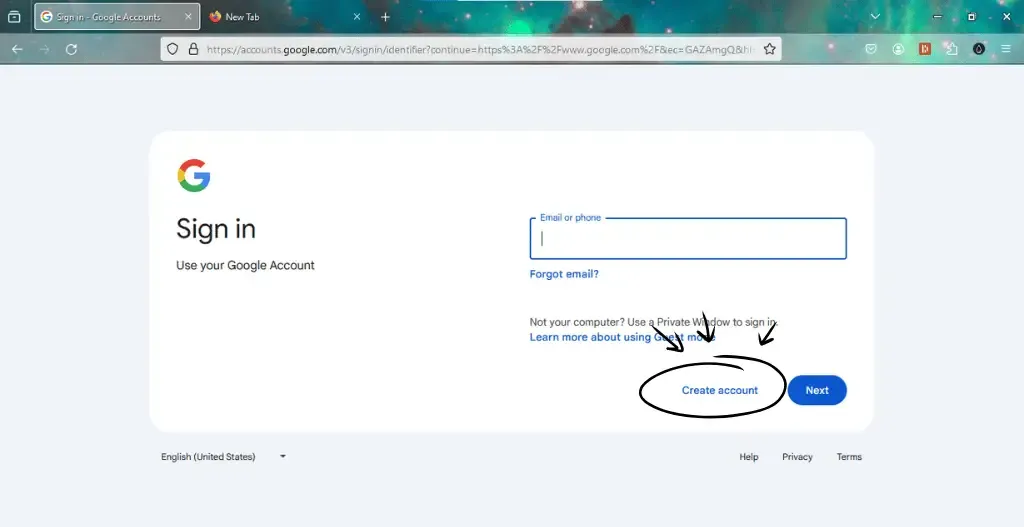
Task: Click the Forgot email? link
Action: [564, 274]
